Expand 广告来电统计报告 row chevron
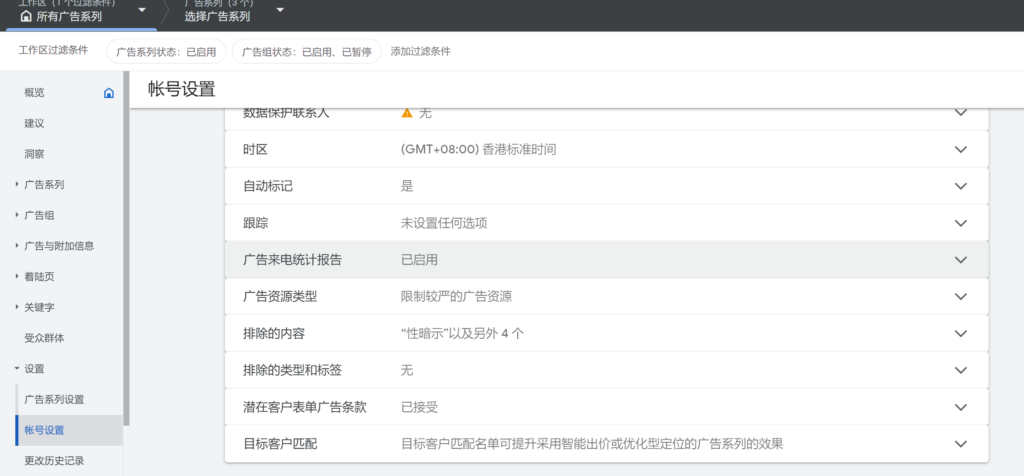The image size is (1024, 476). [x=960, y=260]
